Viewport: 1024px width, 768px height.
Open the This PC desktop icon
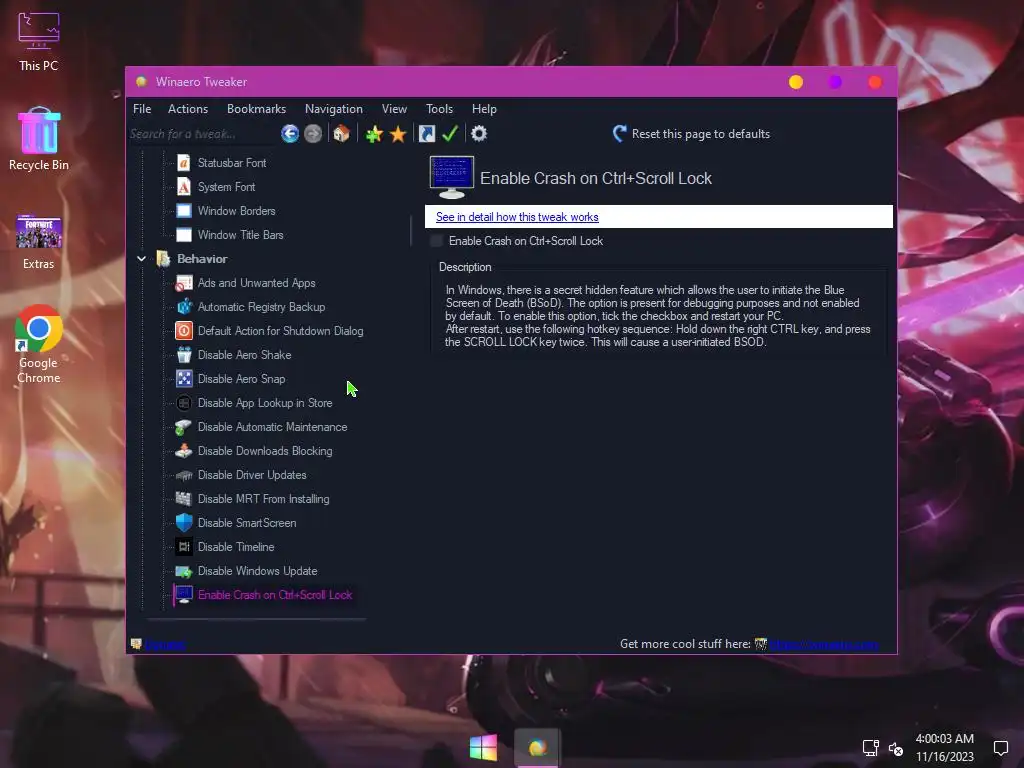point(39,42)
